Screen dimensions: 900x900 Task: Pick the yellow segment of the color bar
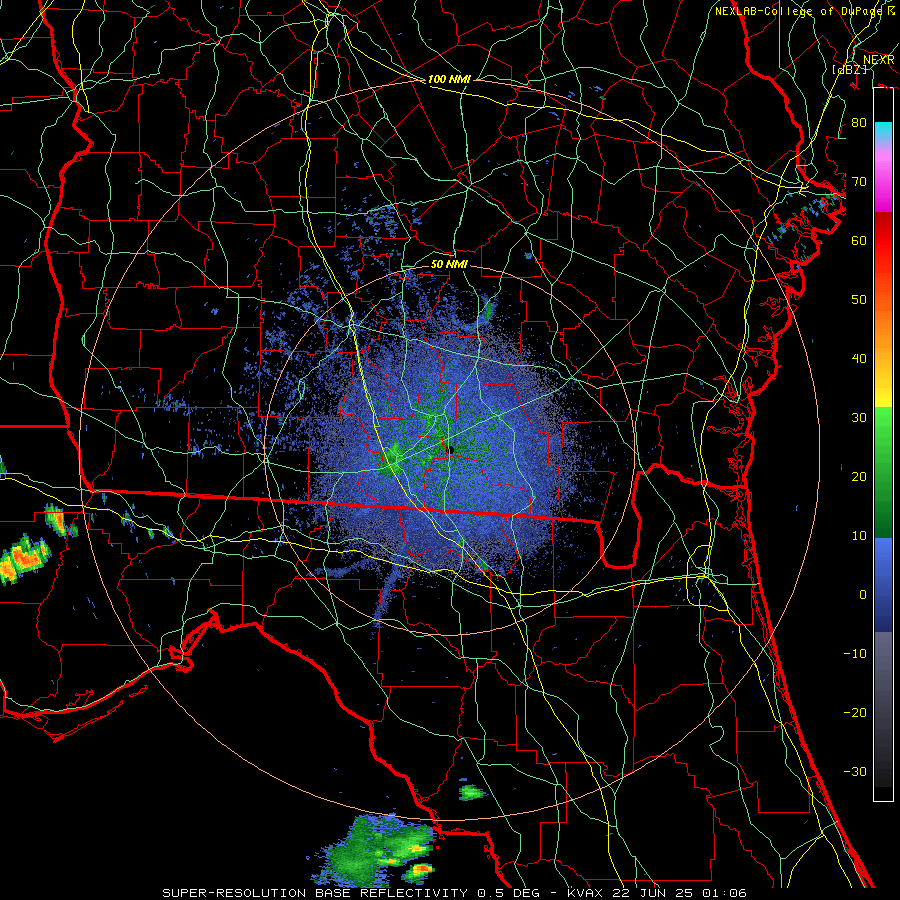point(883,390)
